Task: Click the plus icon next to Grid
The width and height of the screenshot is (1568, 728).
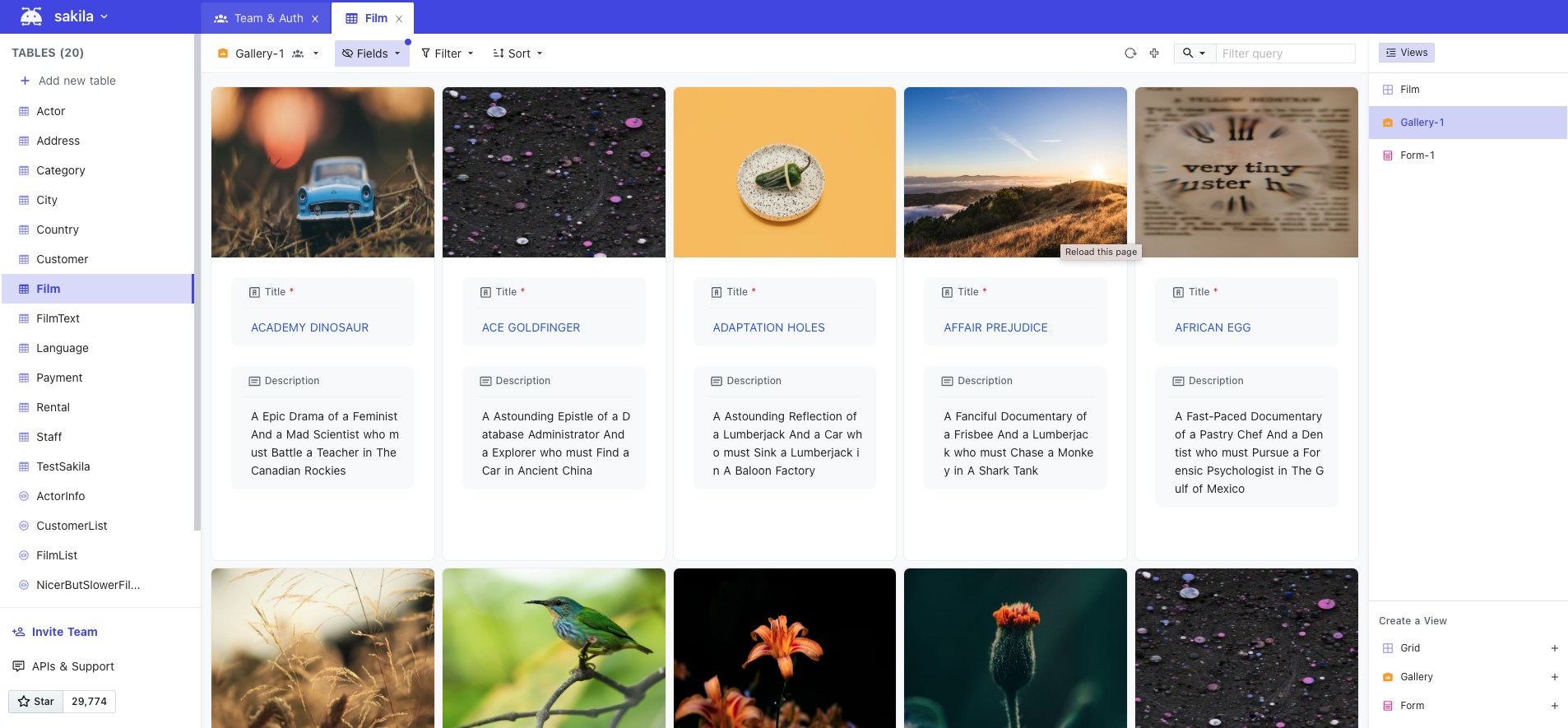Action: [1554, 648]
